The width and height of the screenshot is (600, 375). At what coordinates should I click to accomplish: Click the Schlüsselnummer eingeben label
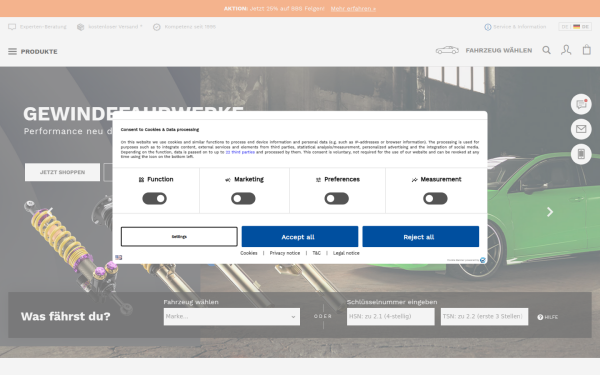(x=392, y=302)
